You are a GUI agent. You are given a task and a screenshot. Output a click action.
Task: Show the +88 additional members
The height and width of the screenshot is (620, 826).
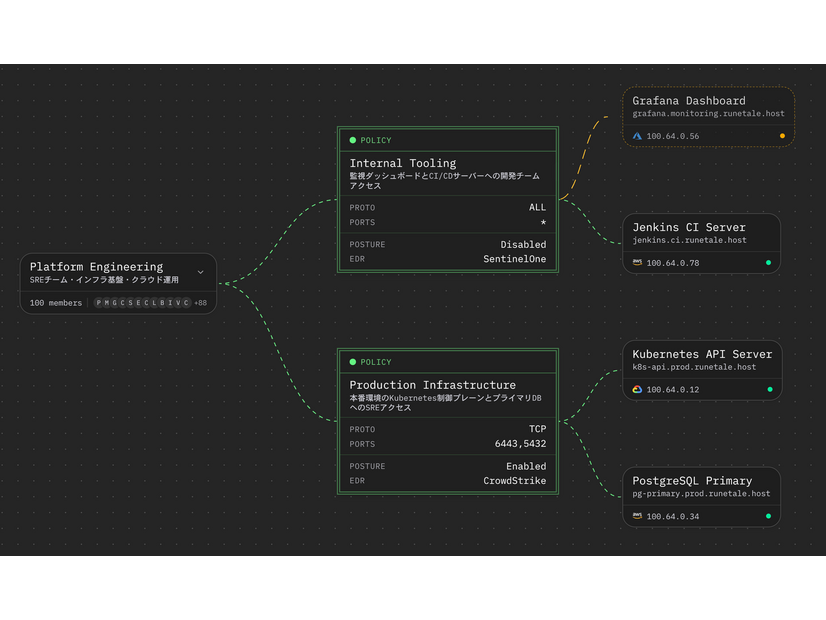tap(201, 303)
